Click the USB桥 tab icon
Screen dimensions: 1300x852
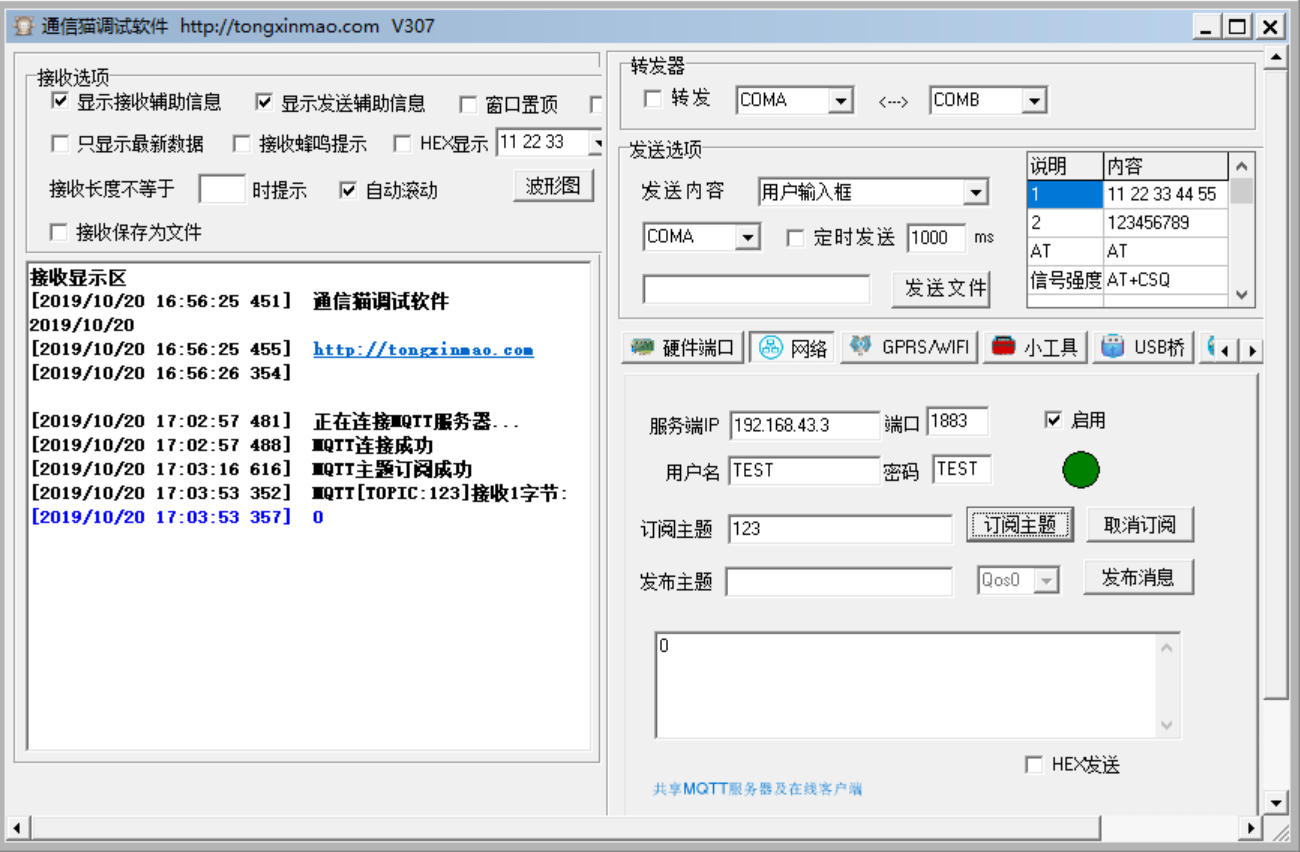tap(1112, 346)
